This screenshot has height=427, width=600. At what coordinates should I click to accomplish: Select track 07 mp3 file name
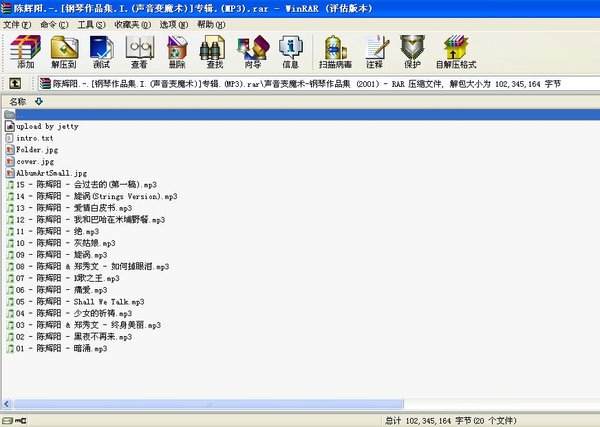pos(68,279)
